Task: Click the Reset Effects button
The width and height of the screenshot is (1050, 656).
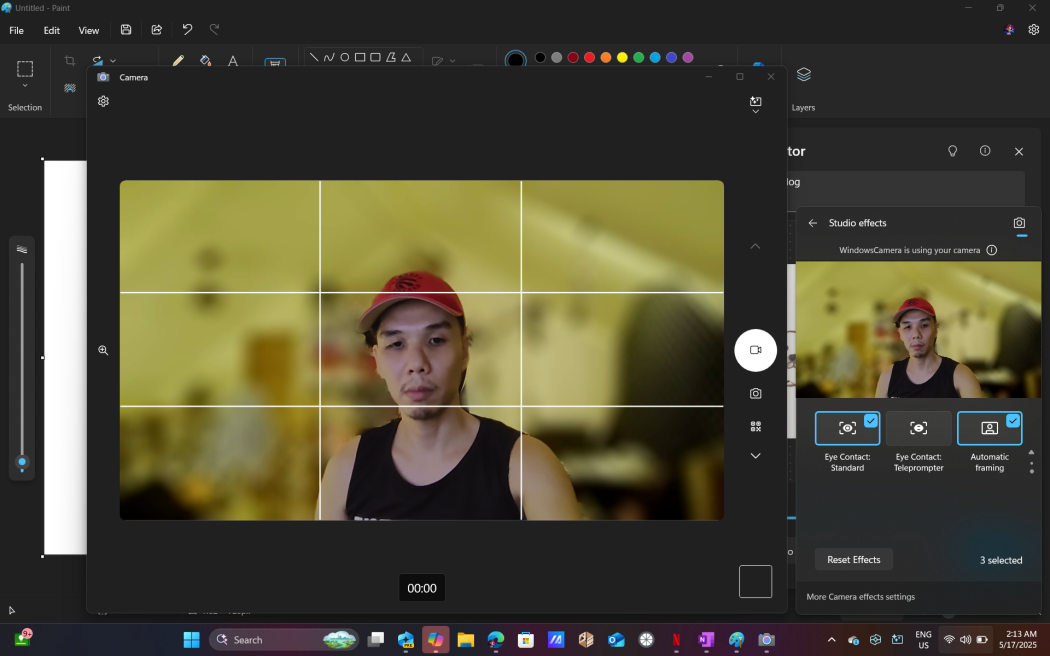Action: [853, 560]
